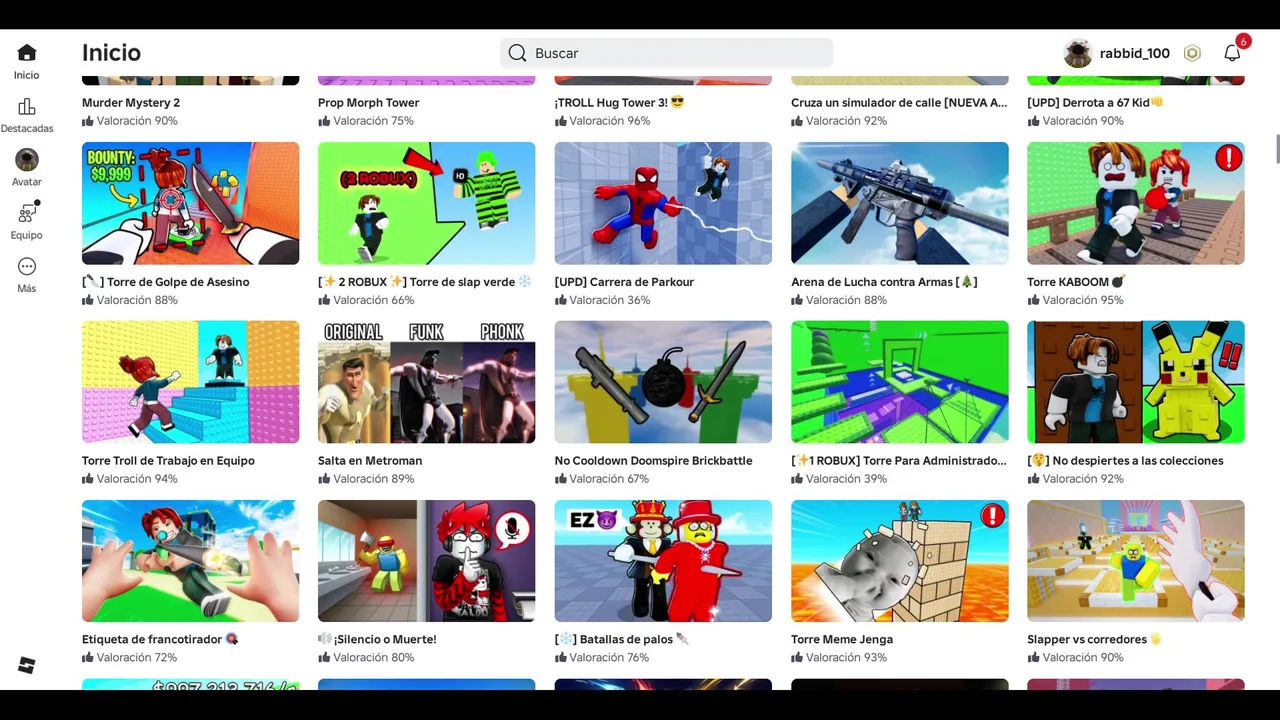Click the Inicio page heading
This screenshot has height=720, width=1280.
[x=111, y=53]
